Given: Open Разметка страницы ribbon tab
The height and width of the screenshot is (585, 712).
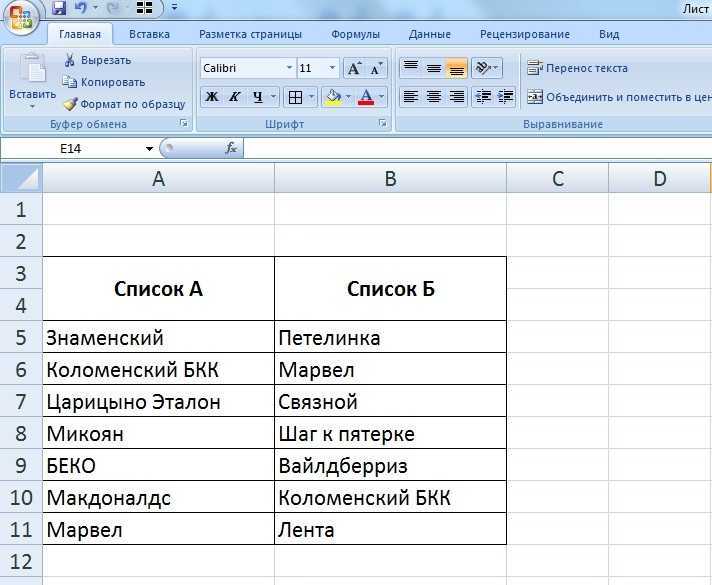Looking at the screenshot, I should click(x=250, y=34).
